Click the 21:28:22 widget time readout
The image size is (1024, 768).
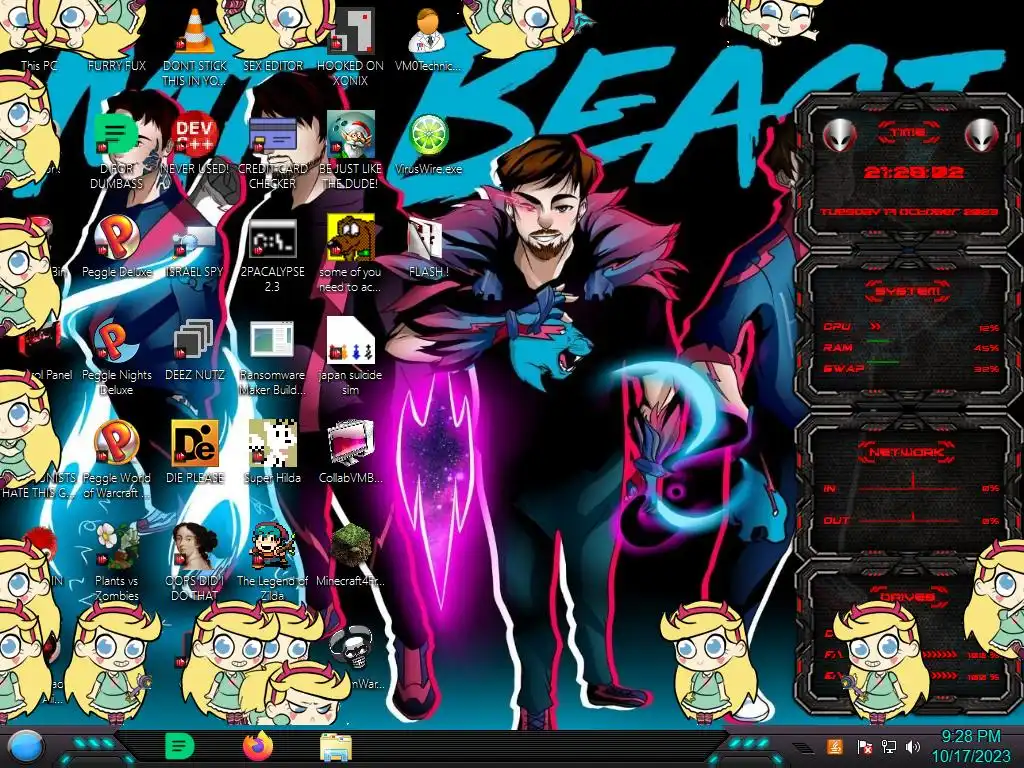(x=913, y=172)
